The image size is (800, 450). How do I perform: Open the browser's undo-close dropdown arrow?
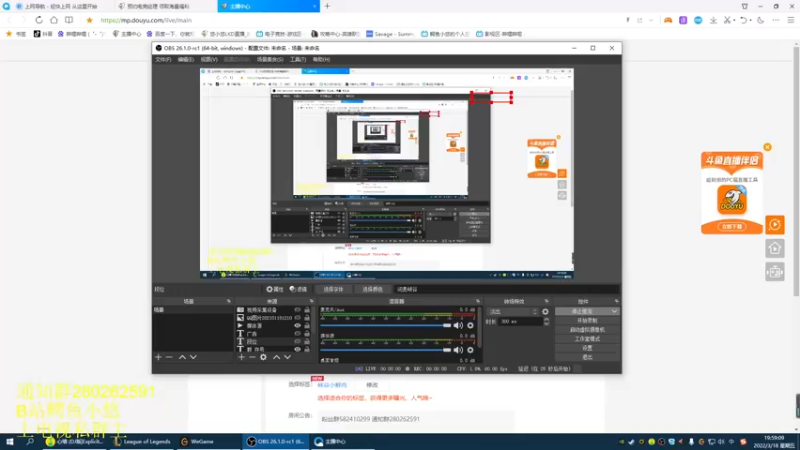click(x=751, y=20)
